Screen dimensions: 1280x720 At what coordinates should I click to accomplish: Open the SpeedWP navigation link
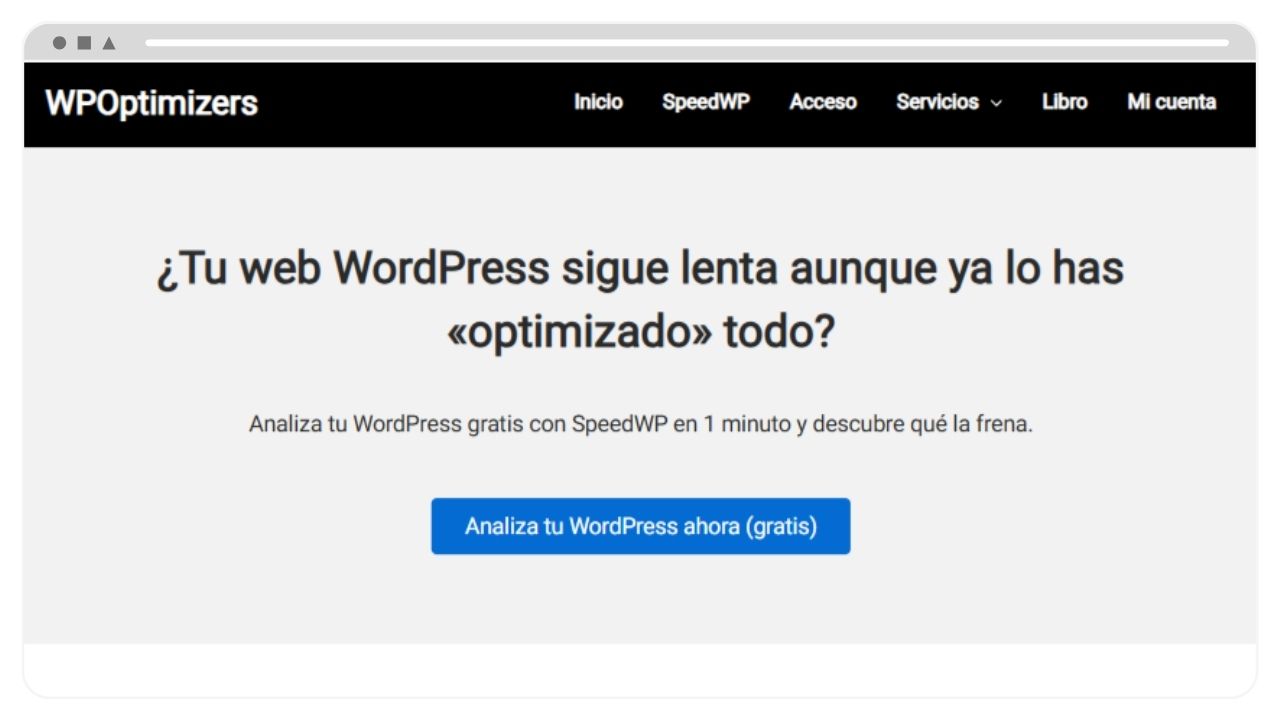tap(706, 102)
